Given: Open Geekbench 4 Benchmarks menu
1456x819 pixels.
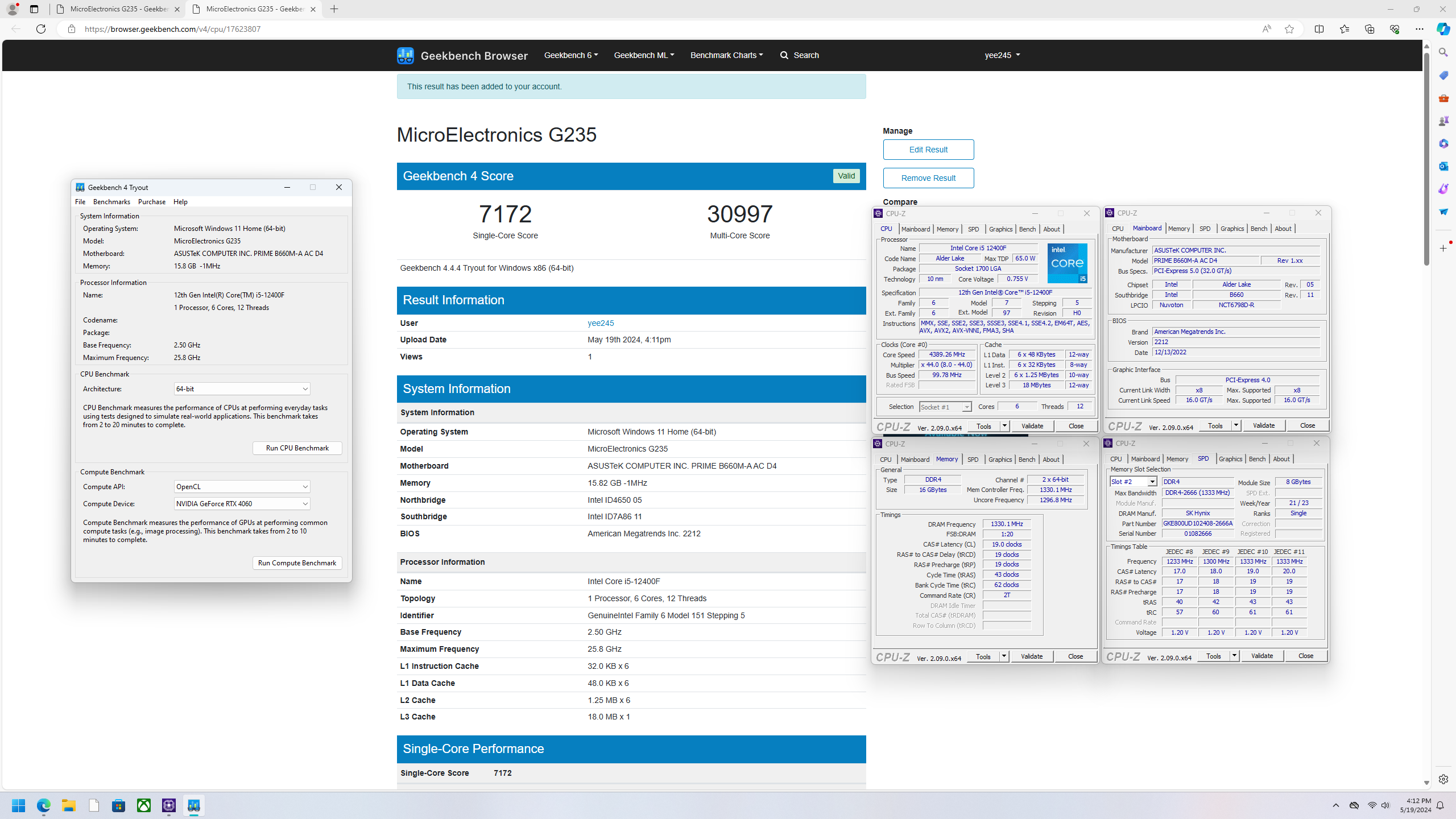Looking at the screenshot, I should point(111,202).
